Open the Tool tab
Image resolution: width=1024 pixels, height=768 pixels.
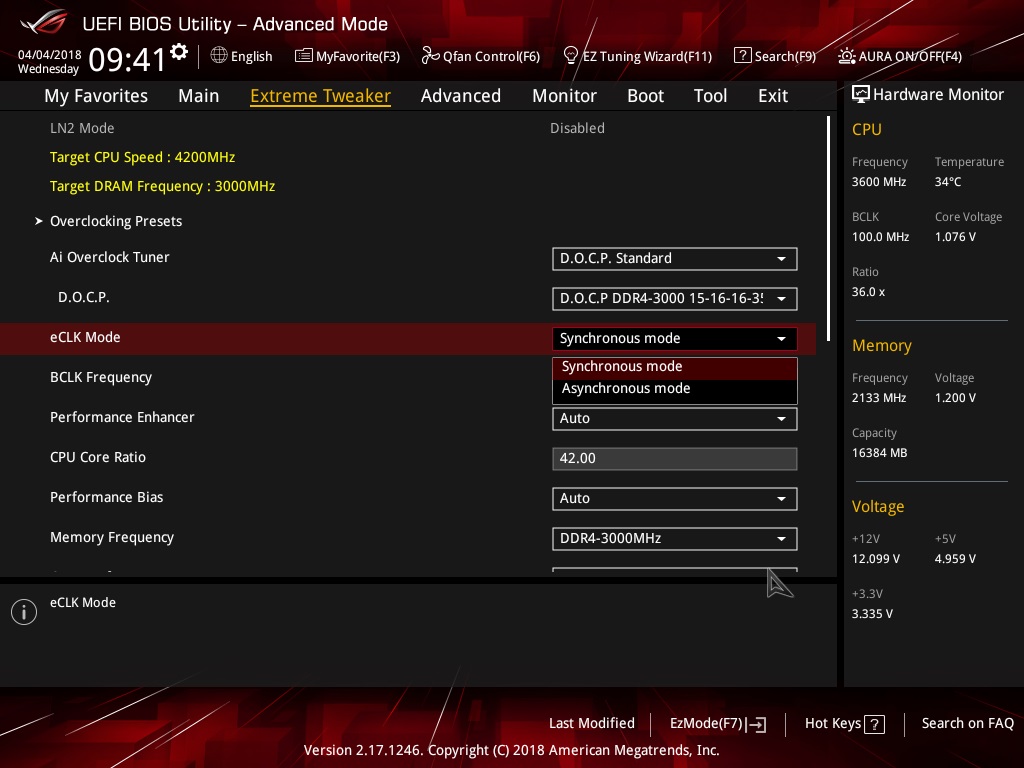pos(710,96)
